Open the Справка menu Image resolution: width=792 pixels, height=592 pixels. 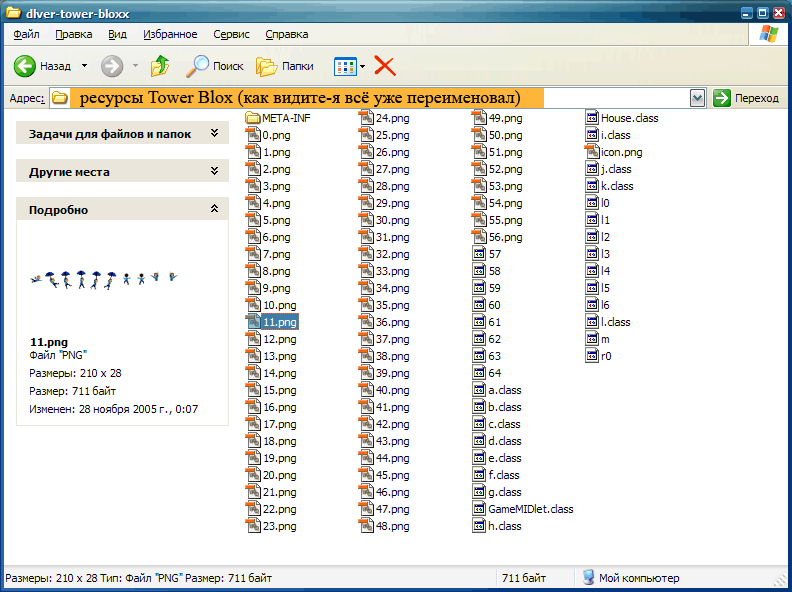click(287, 34)
